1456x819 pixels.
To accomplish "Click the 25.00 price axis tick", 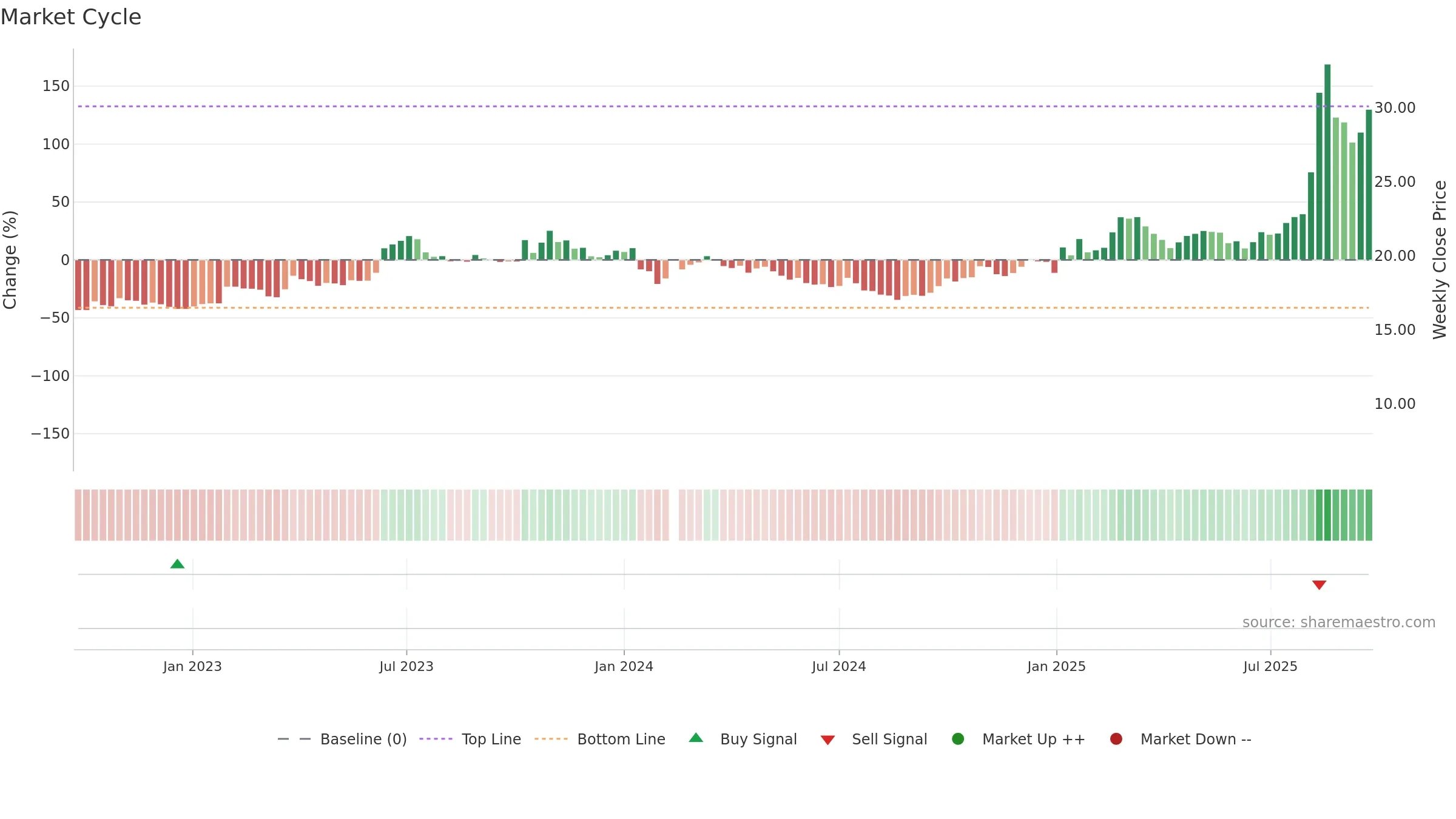I will [x=1395, y=182].
